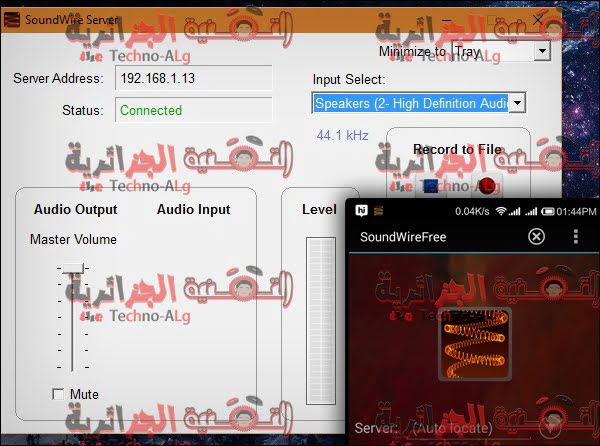Close the SoundWire Server window
600x446 pixels.
tap(538, 20)
